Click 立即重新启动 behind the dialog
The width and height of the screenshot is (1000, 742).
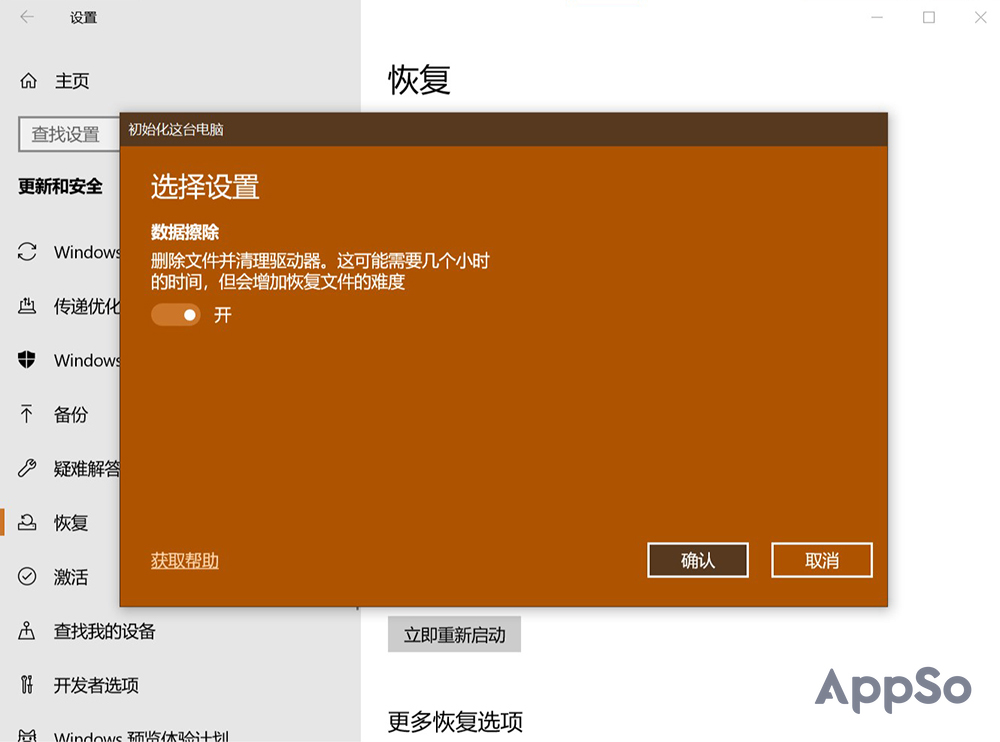(x=454, y=634)
